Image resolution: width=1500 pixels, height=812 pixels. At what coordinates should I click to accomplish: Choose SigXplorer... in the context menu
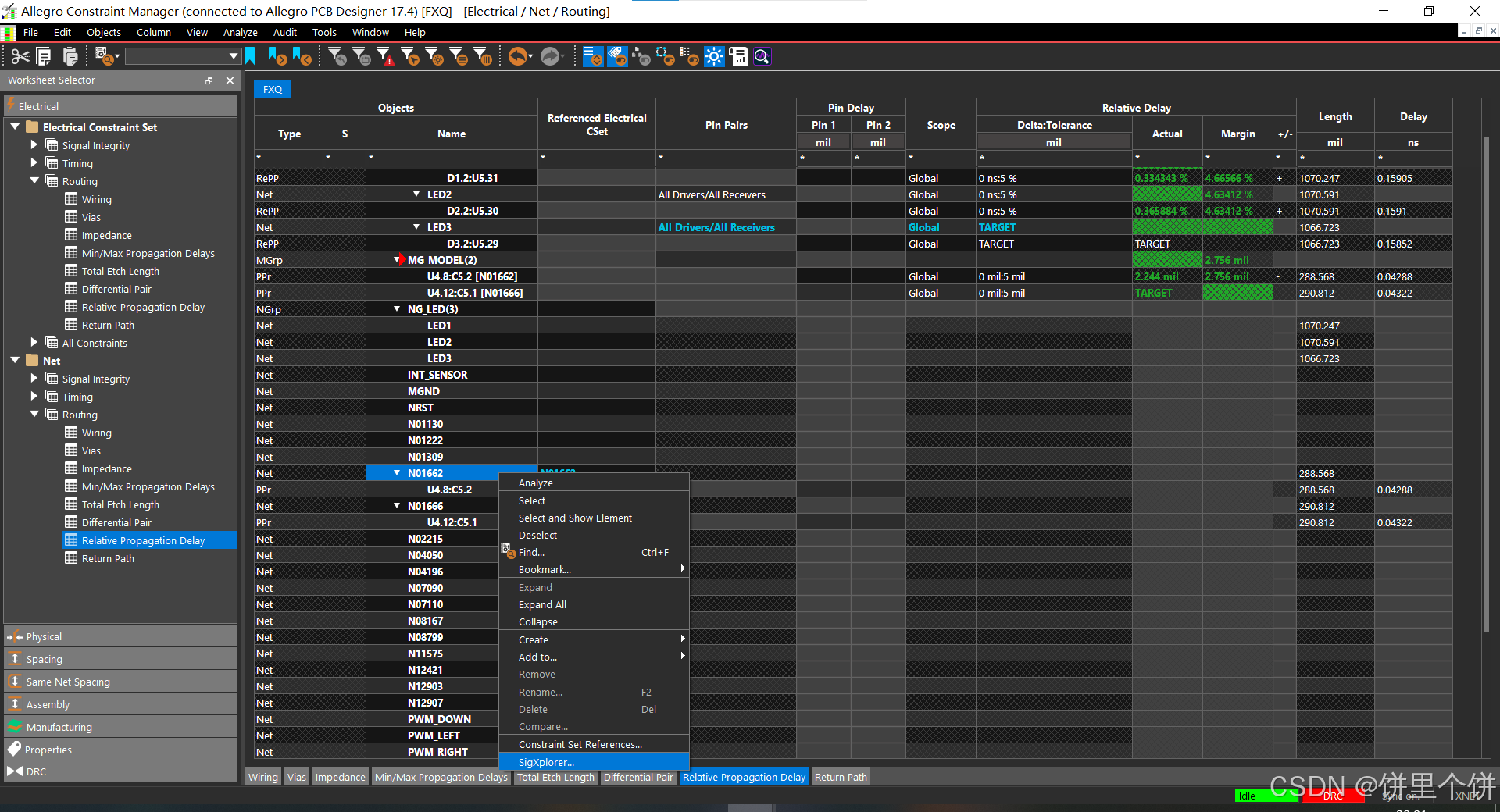point(594,762)
